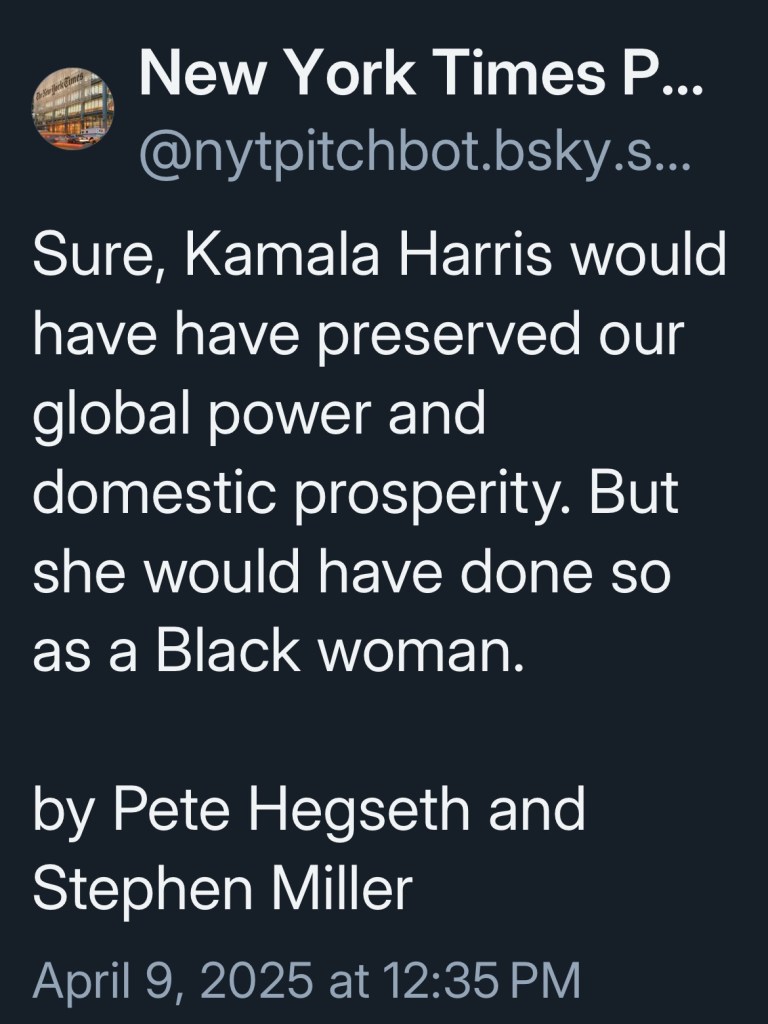Click the name "Stephen Miller" in the byline
This screenshot has width=768, height=1024.
point(222,886)
